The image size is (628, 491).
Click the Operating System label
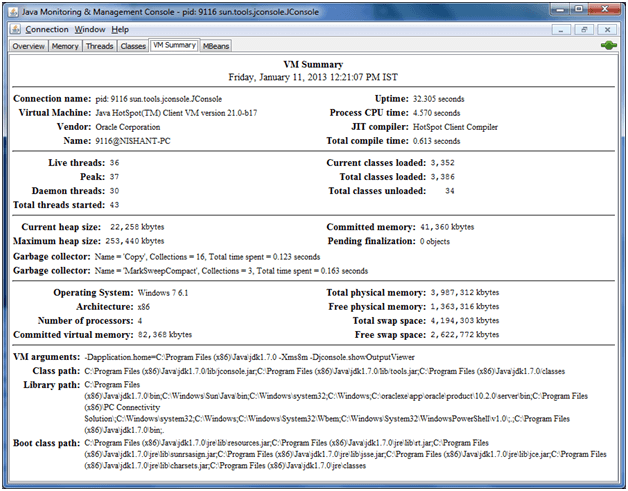[x=93, y=293]
